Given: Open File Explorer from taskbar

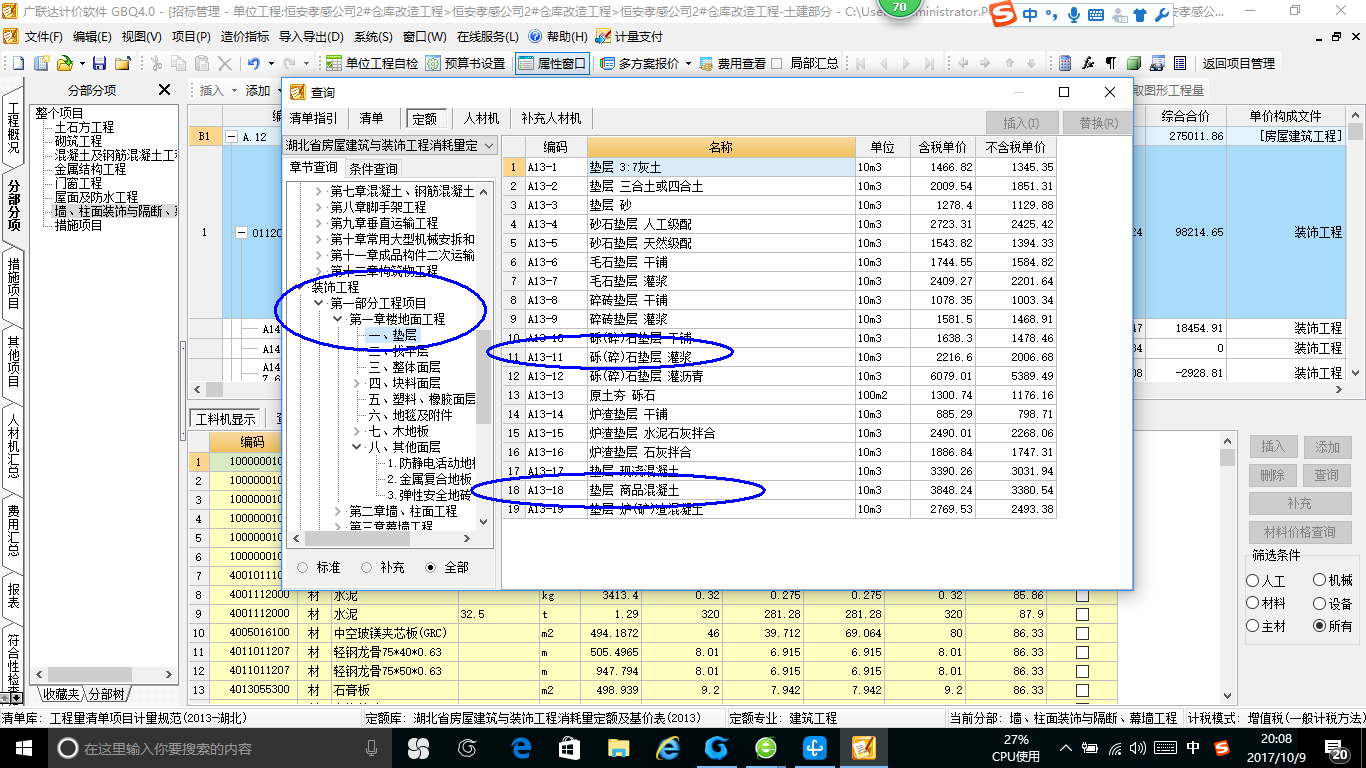Looking at the screenshot, I should coord(619,747).
